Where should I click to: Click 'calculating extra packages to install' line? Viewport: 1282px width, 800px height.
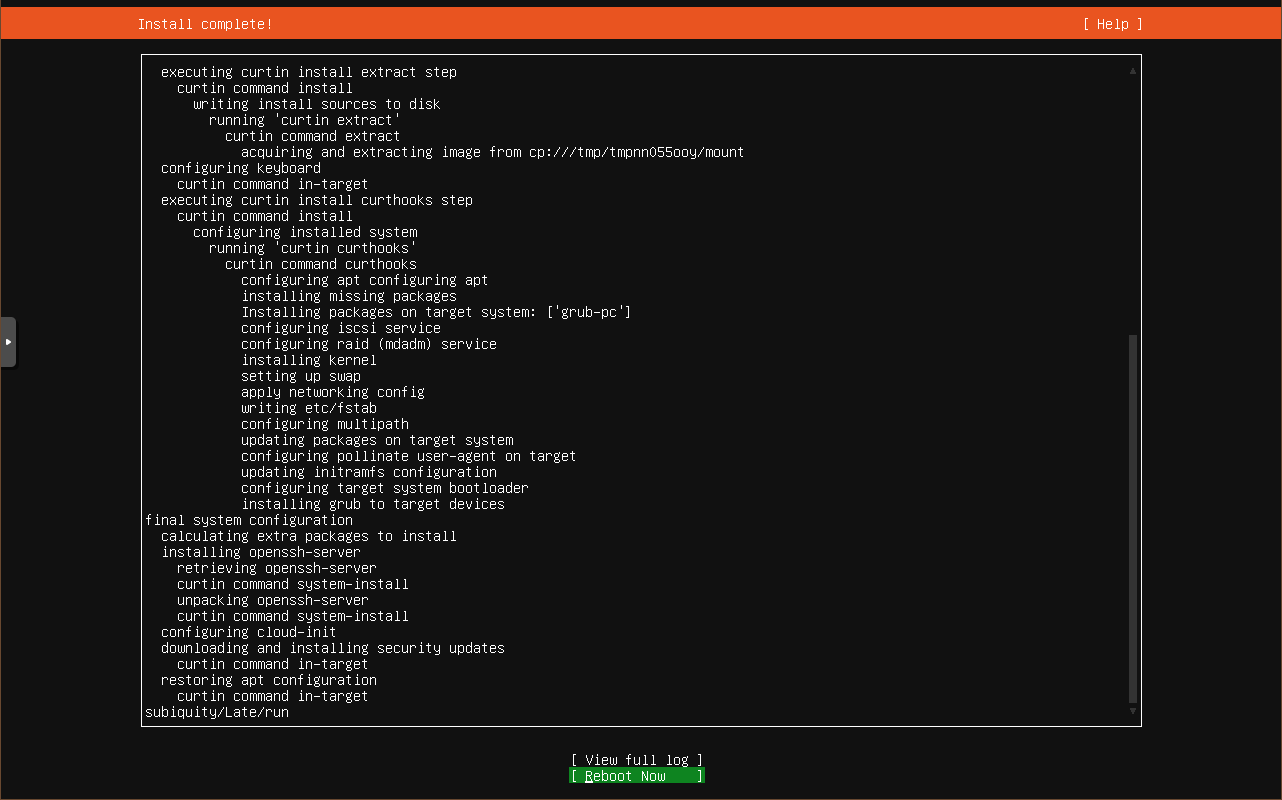tap(309, 536)
